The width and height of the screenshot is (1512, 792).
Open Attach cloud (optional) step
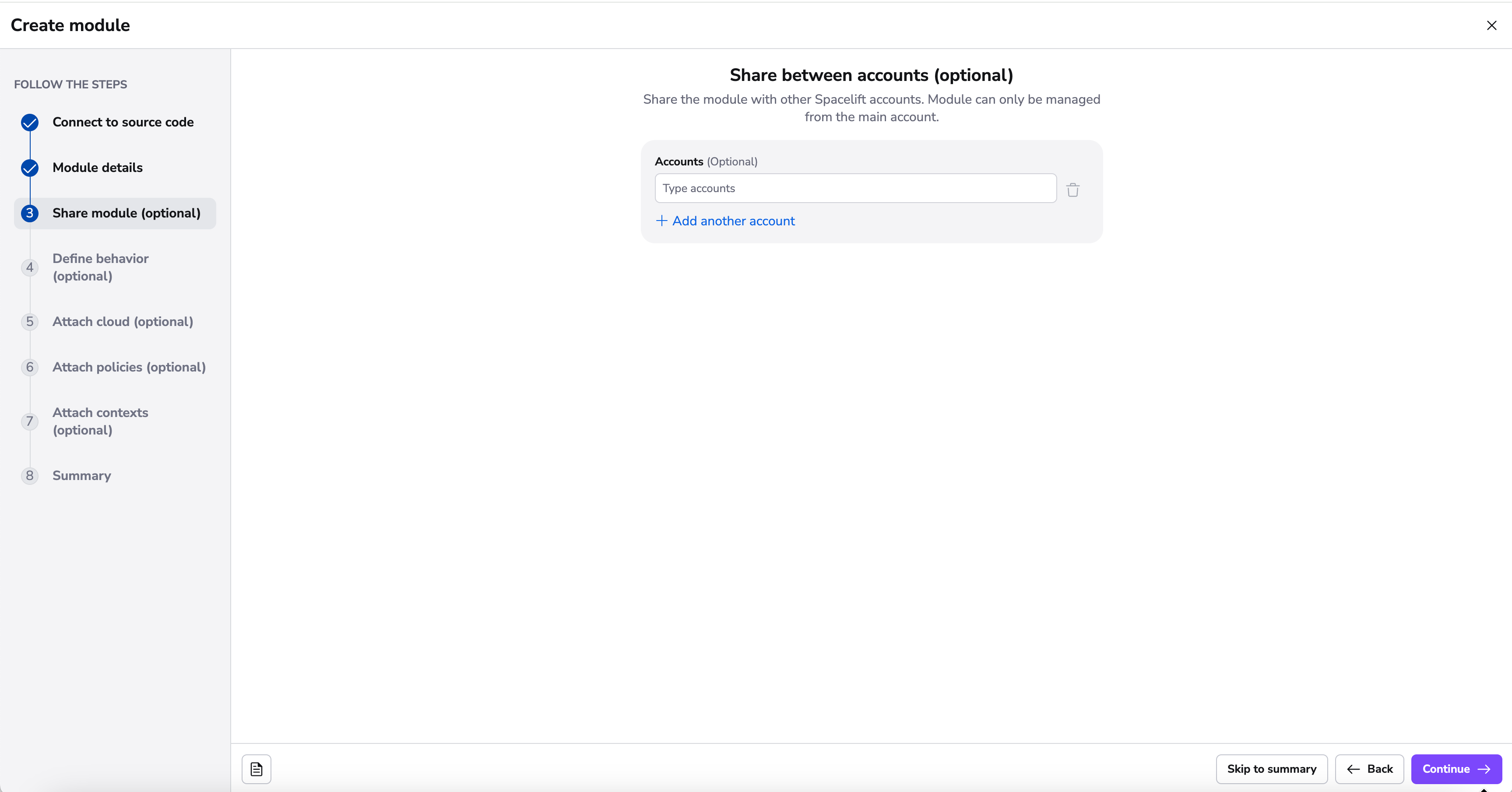[x=123, y=322]
